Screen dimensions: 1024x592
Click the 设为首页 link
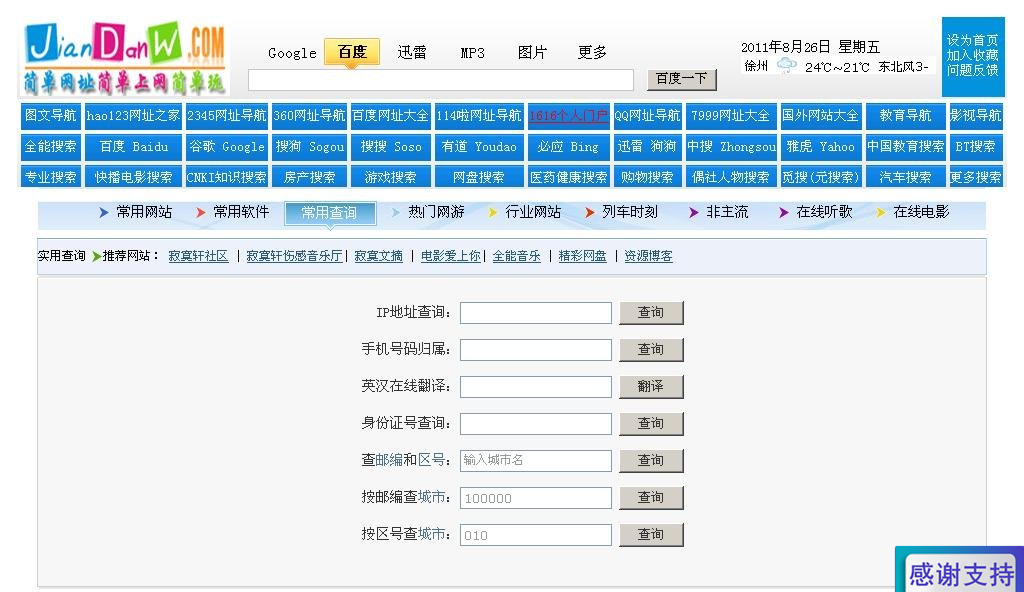pos(972,40)
